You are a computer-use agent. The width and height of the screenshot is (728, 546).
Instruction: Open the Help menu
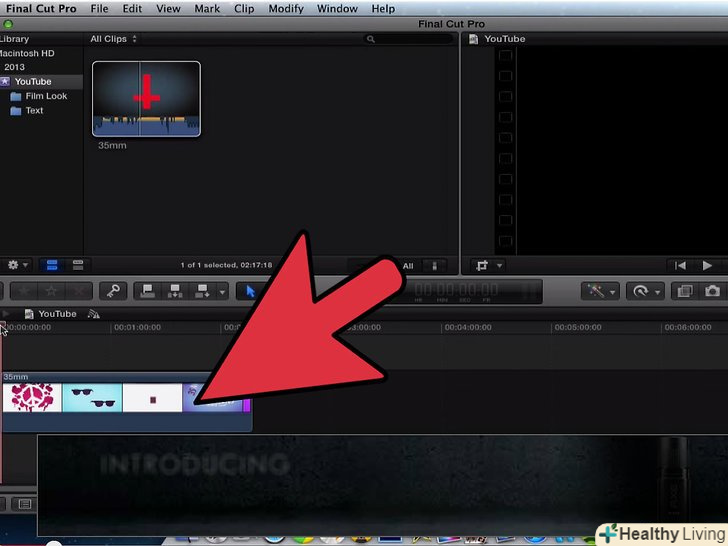pos(383,8)
